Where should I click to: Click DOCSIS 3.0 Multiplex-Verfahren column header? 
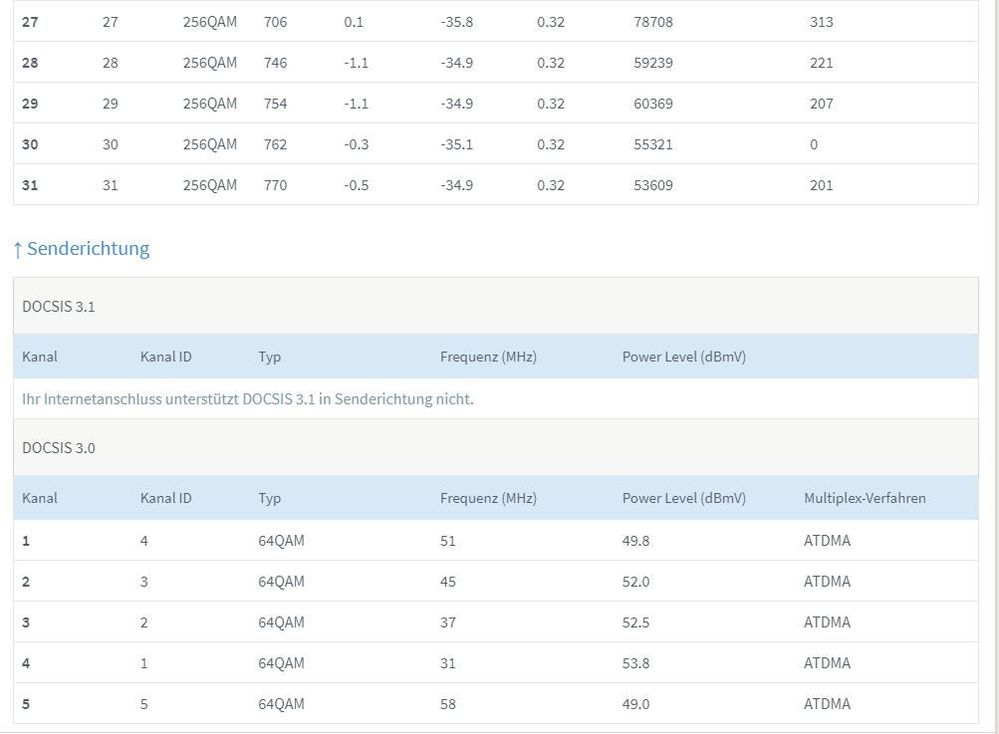tap(865, 498)
